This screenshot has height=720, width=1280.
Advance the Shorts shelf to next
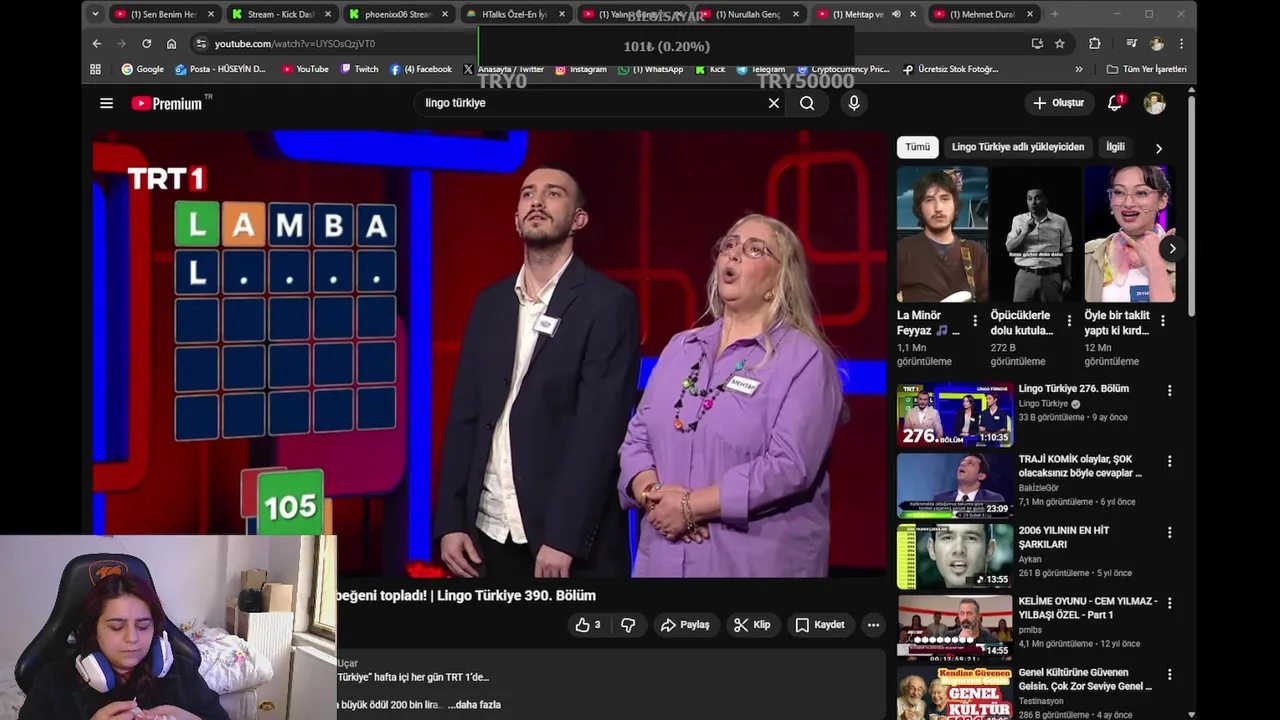(x=1171, y=248)
